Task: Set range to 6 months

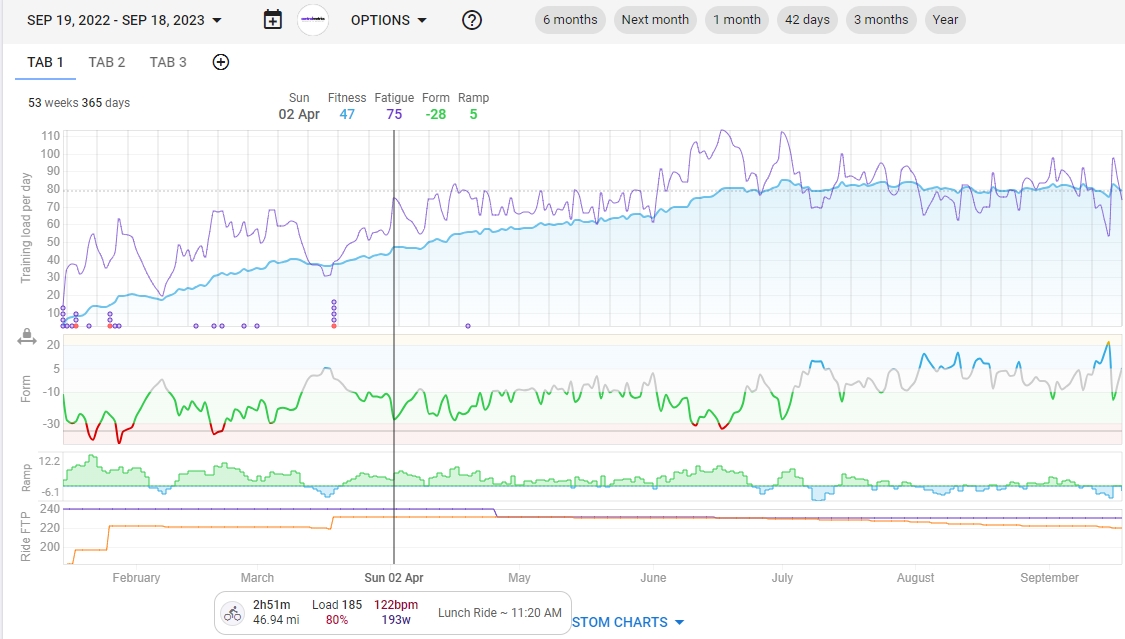Action: tap(570, 20)
